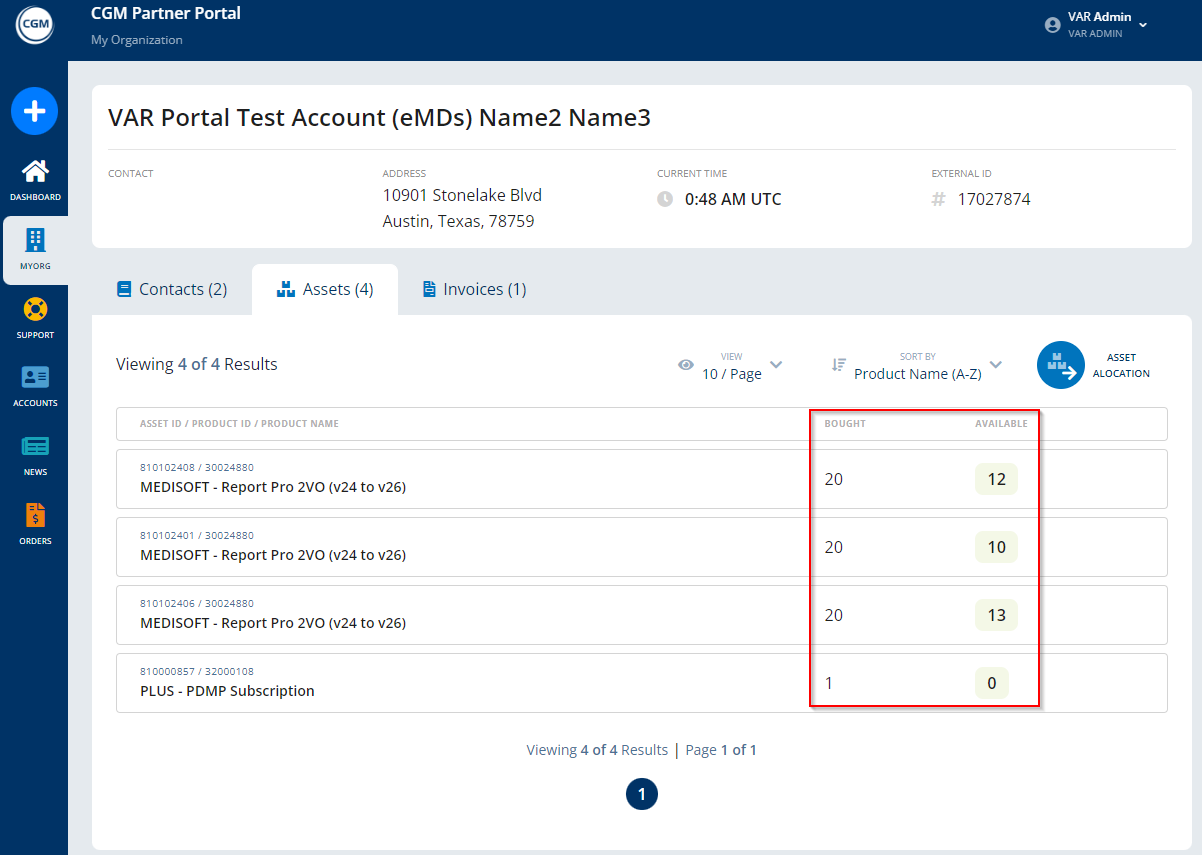Go to Accounts in the sidebar

point(35,378)
